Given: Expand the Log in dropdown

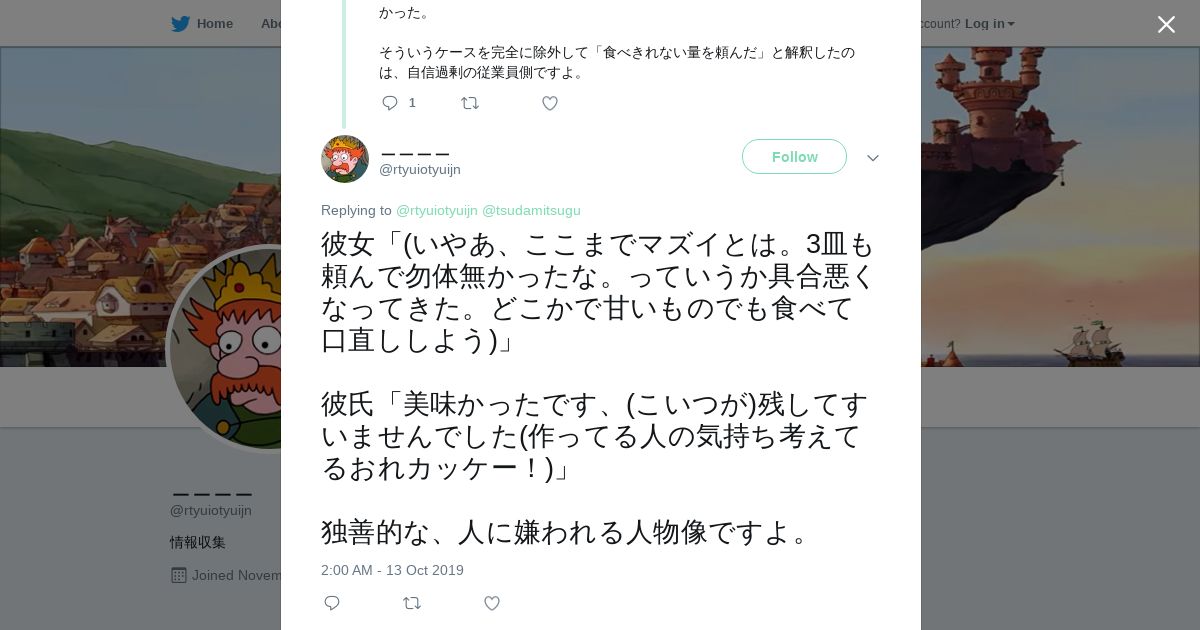Looking at the screenshot, I should point(989,23).
